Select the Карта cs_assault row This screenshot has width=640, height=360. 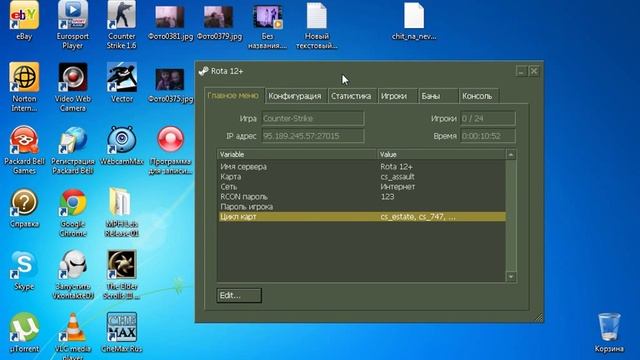pos(362,177)
